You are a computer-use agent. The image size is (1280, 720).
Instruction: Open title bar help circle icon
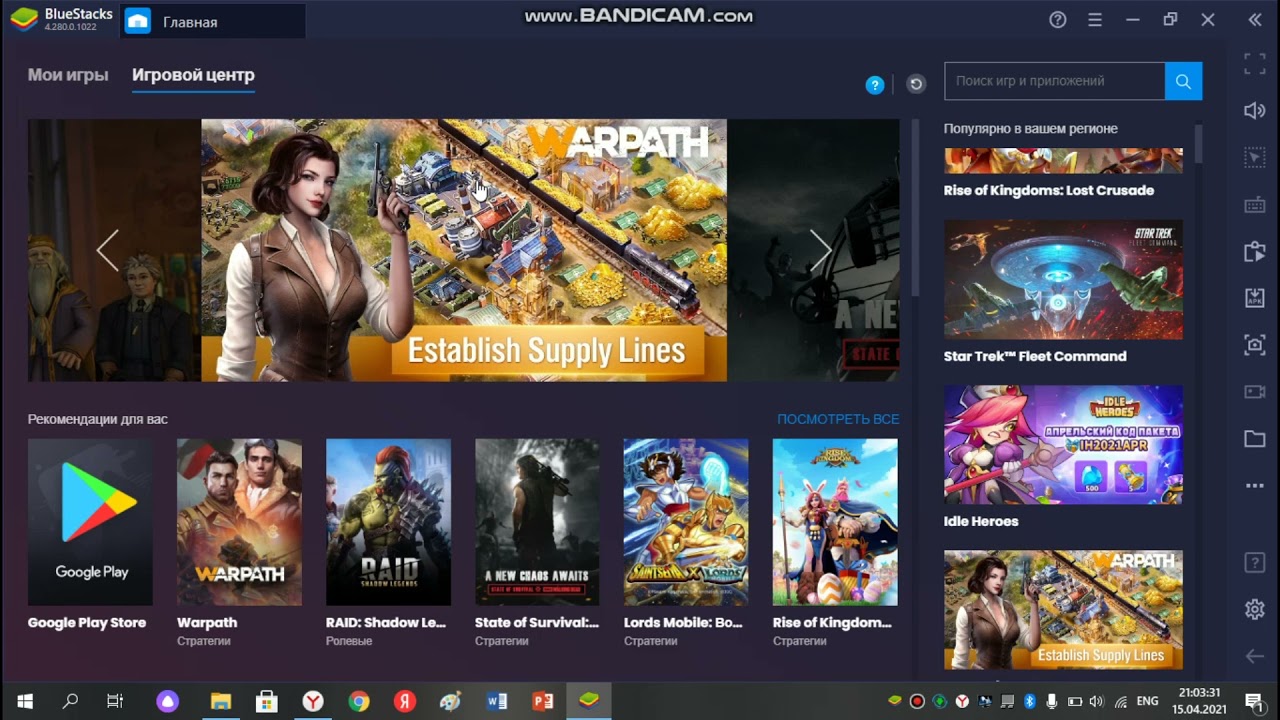tap(1058, 20)
